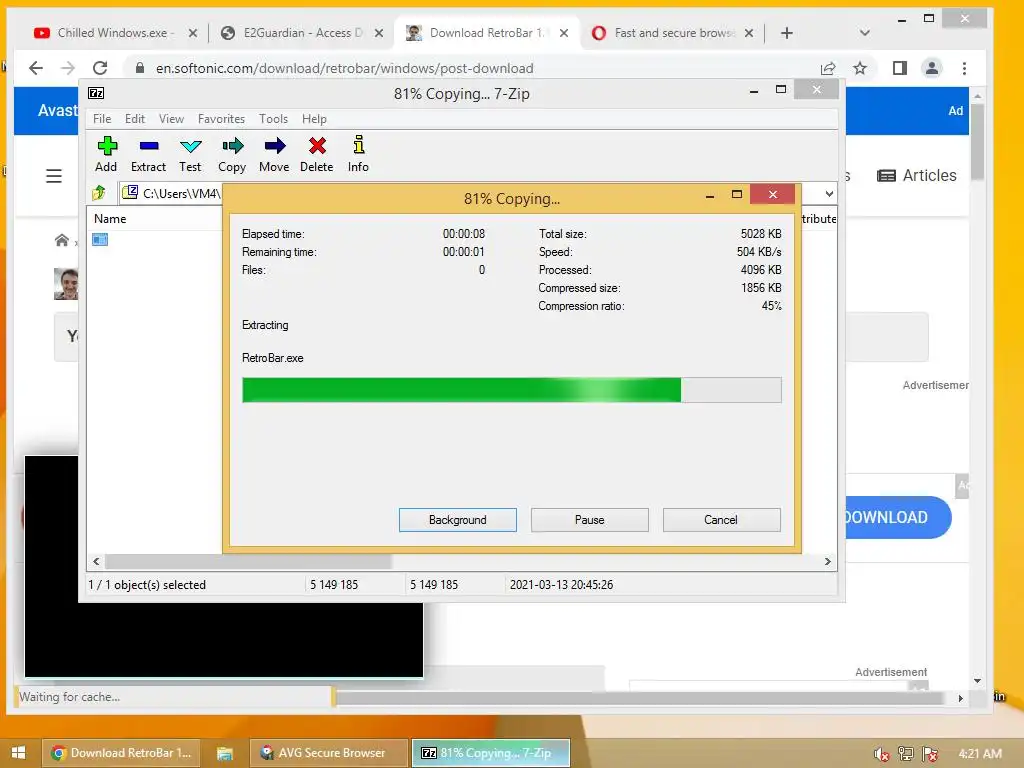Click the Delete toolbar icon in 7-Zip
Image resolution: width=1024 pixels, height=768 pixels.
pyautogui.click(x=317, y=154)
